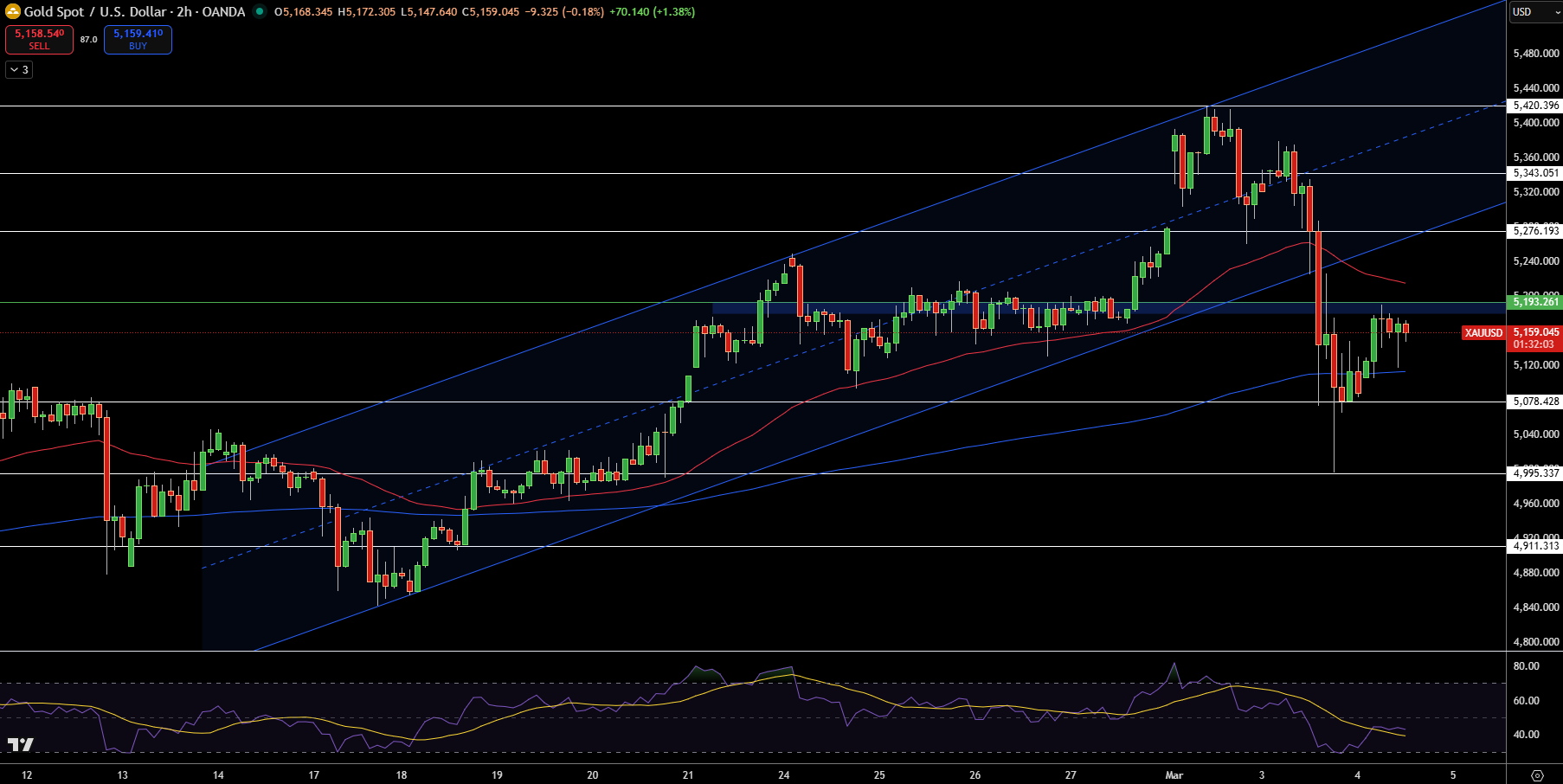
Task: Select the XAUUSD price tag label
Action: 1483,333
